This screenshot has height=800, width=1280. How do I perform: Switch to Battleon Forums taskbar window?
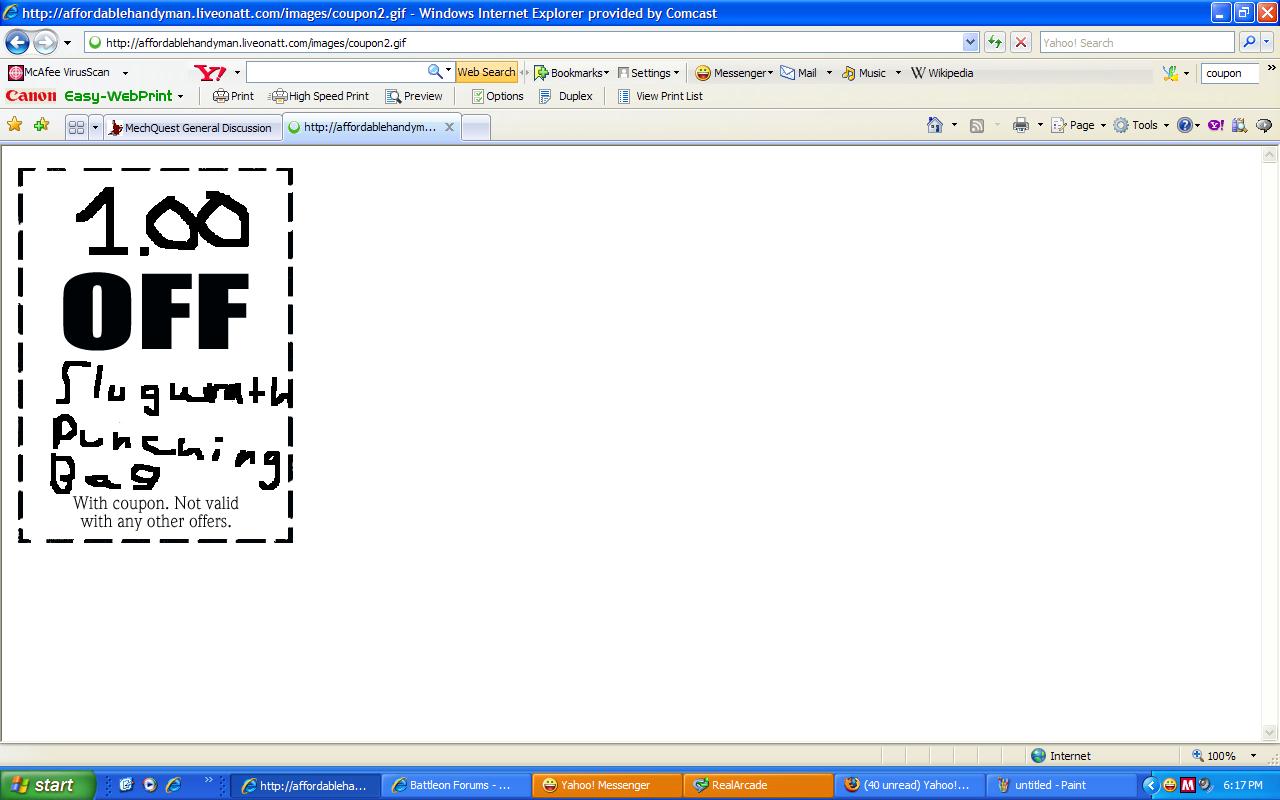[x=458, y=785]
